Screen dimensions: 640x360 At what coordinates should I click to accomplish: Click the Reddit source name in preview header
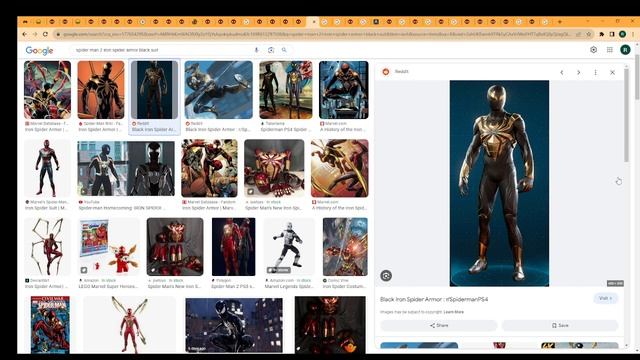pyautogui.click(x=402, y=71)
